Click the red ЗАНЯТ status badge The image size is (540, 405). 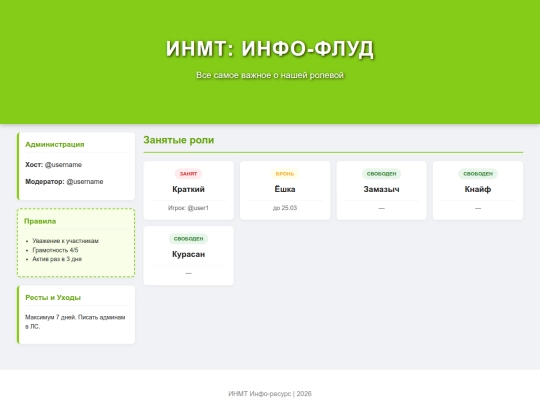pos(188,174)
